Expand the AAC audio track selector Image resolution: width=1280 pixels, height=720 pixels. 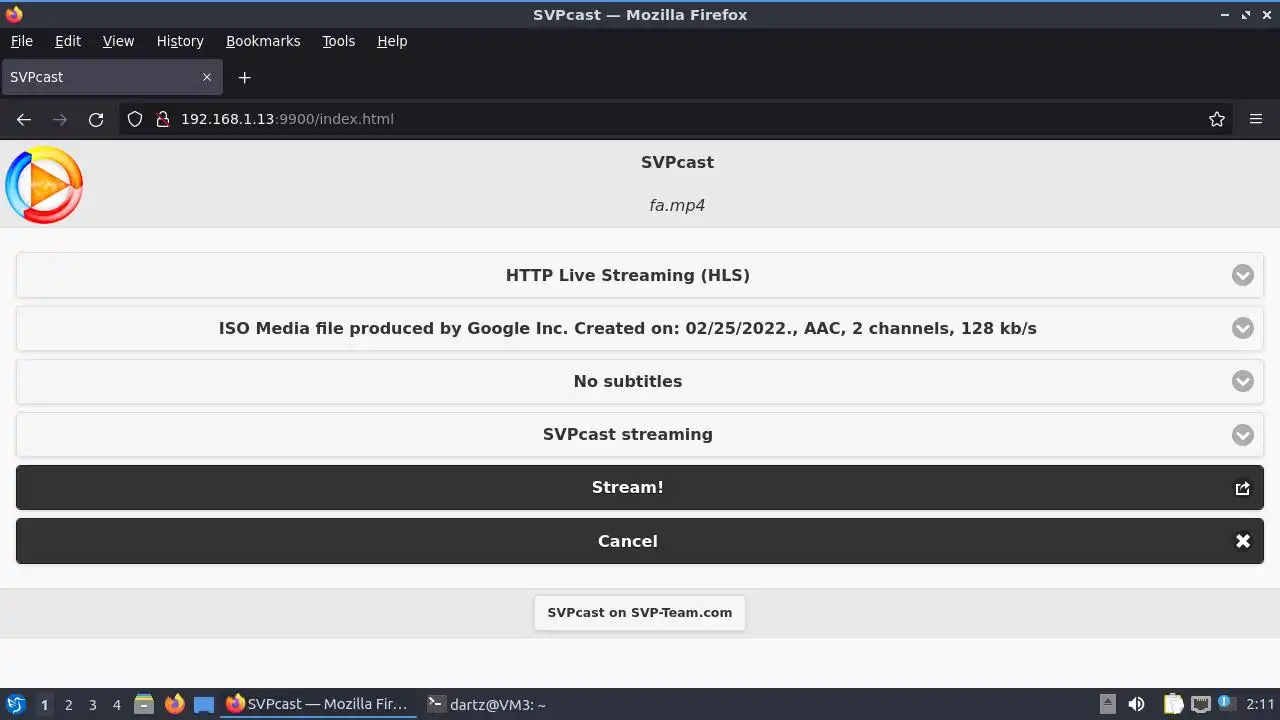point(640,328)
